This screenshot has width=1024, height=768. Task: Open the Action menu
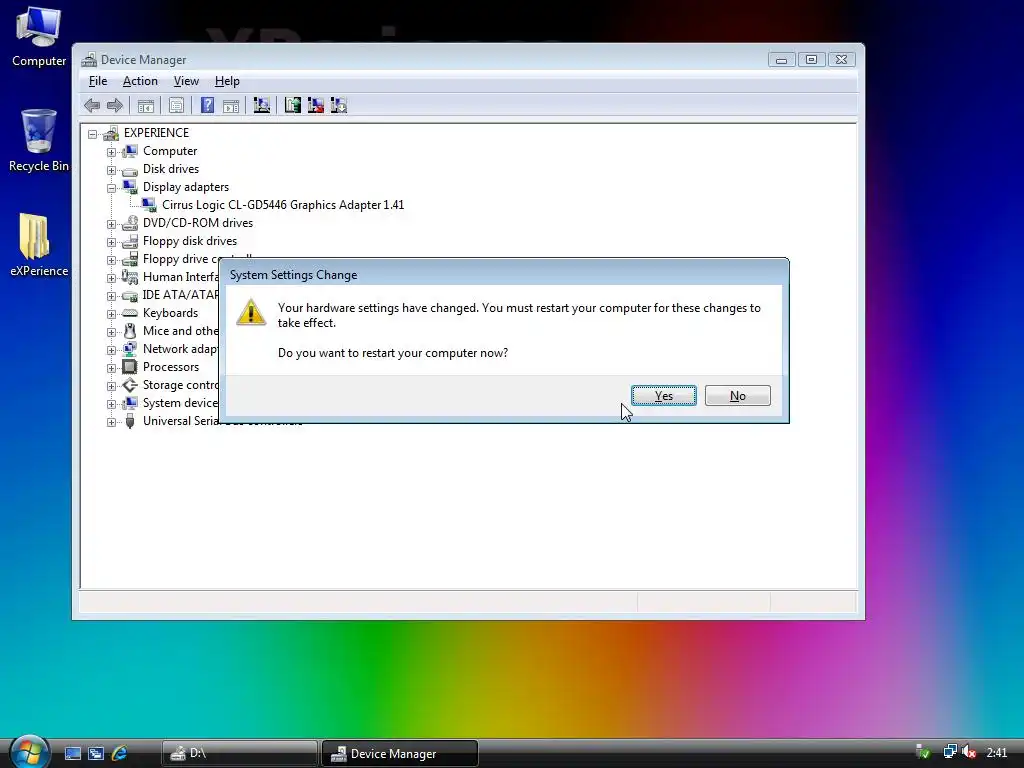click(x=140, y=81)
